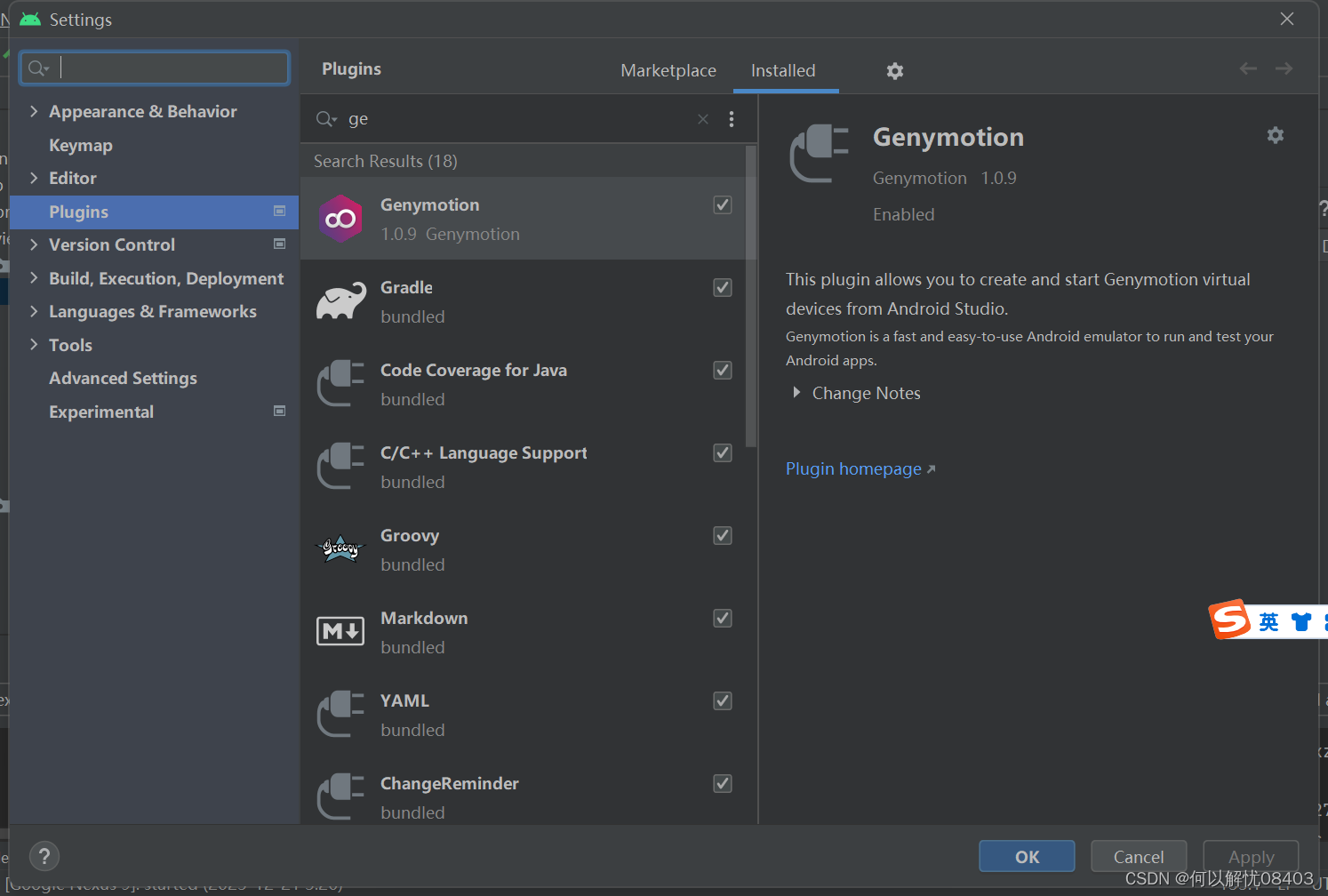
Task: Click the Gradle elephant icon
Action: point(340,301)
